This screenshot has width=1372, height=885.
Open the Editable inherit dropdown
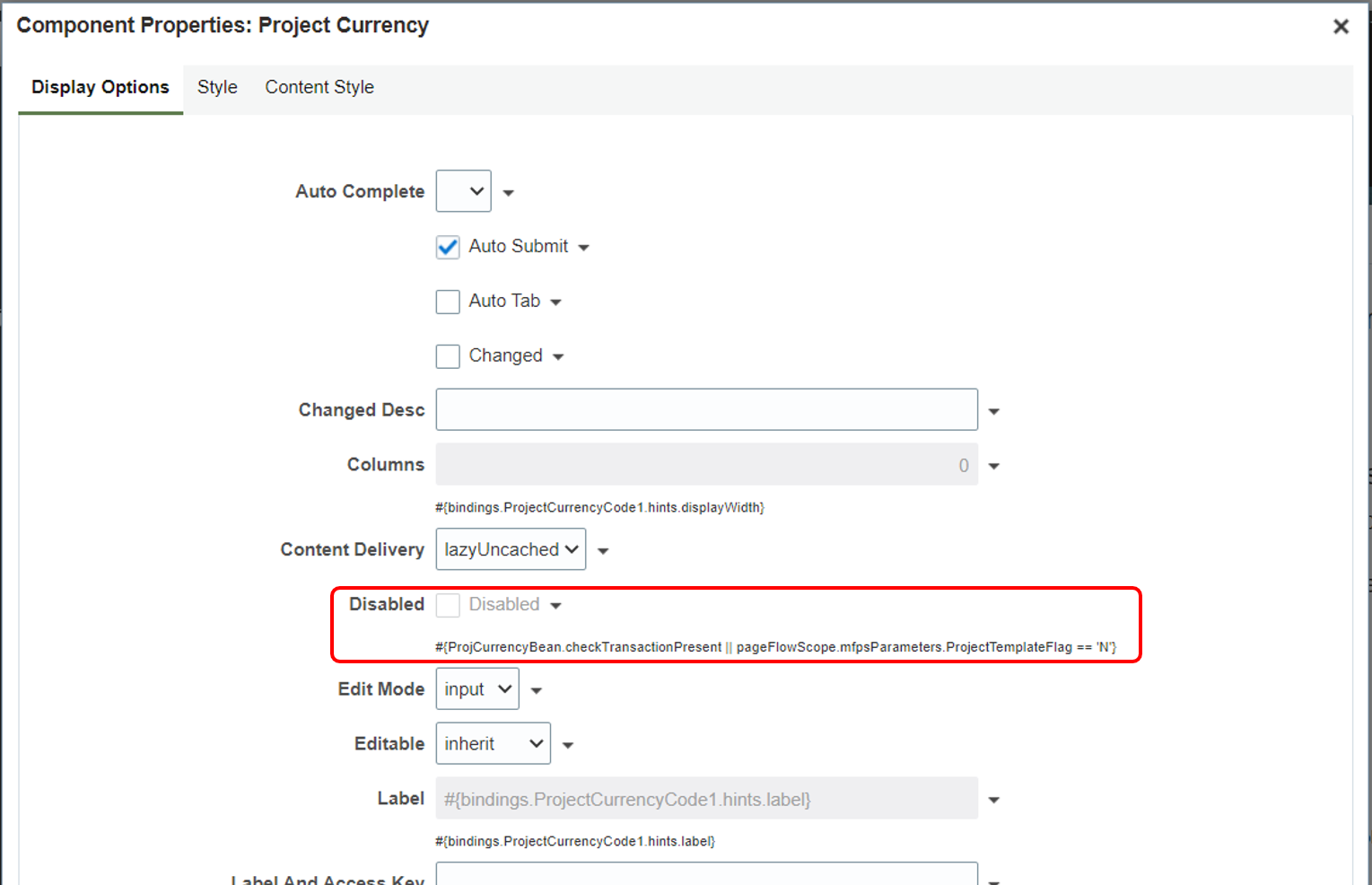pos(493,744)
